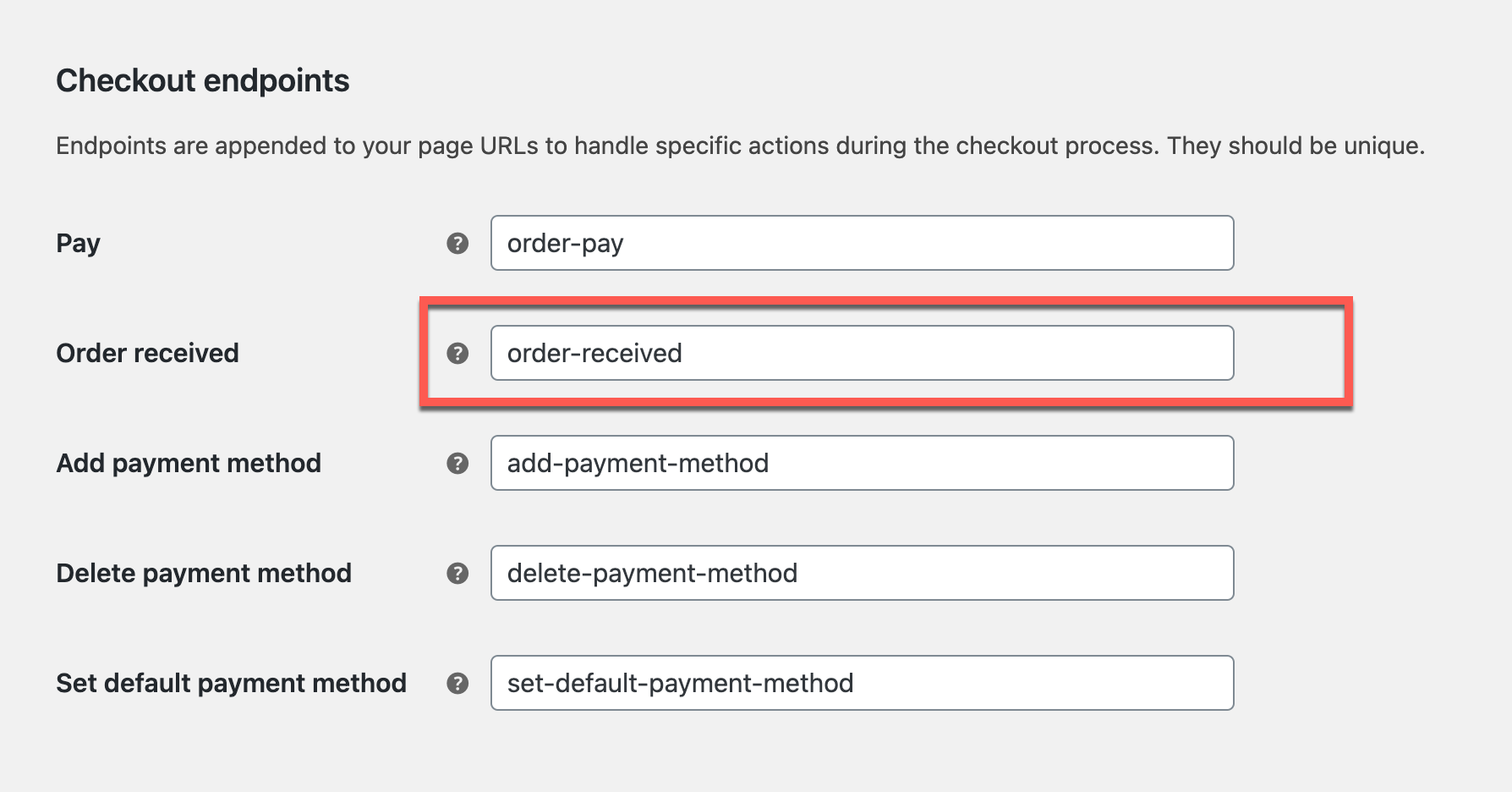Click the help icon beside Pay

tap(457, 244)
